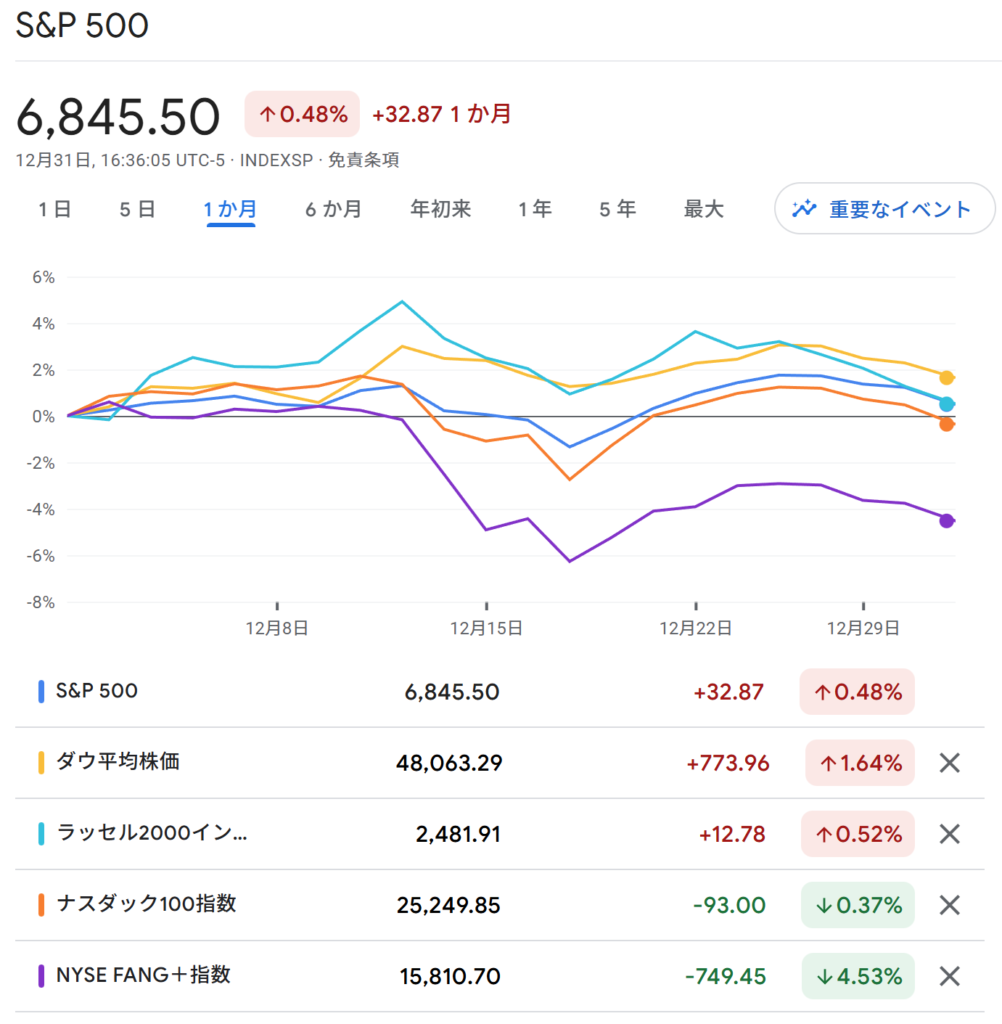Viewport: 1002px width, 1024px height.
Task: Open the 最大 maximum range tab
Action: pos(703,210)
